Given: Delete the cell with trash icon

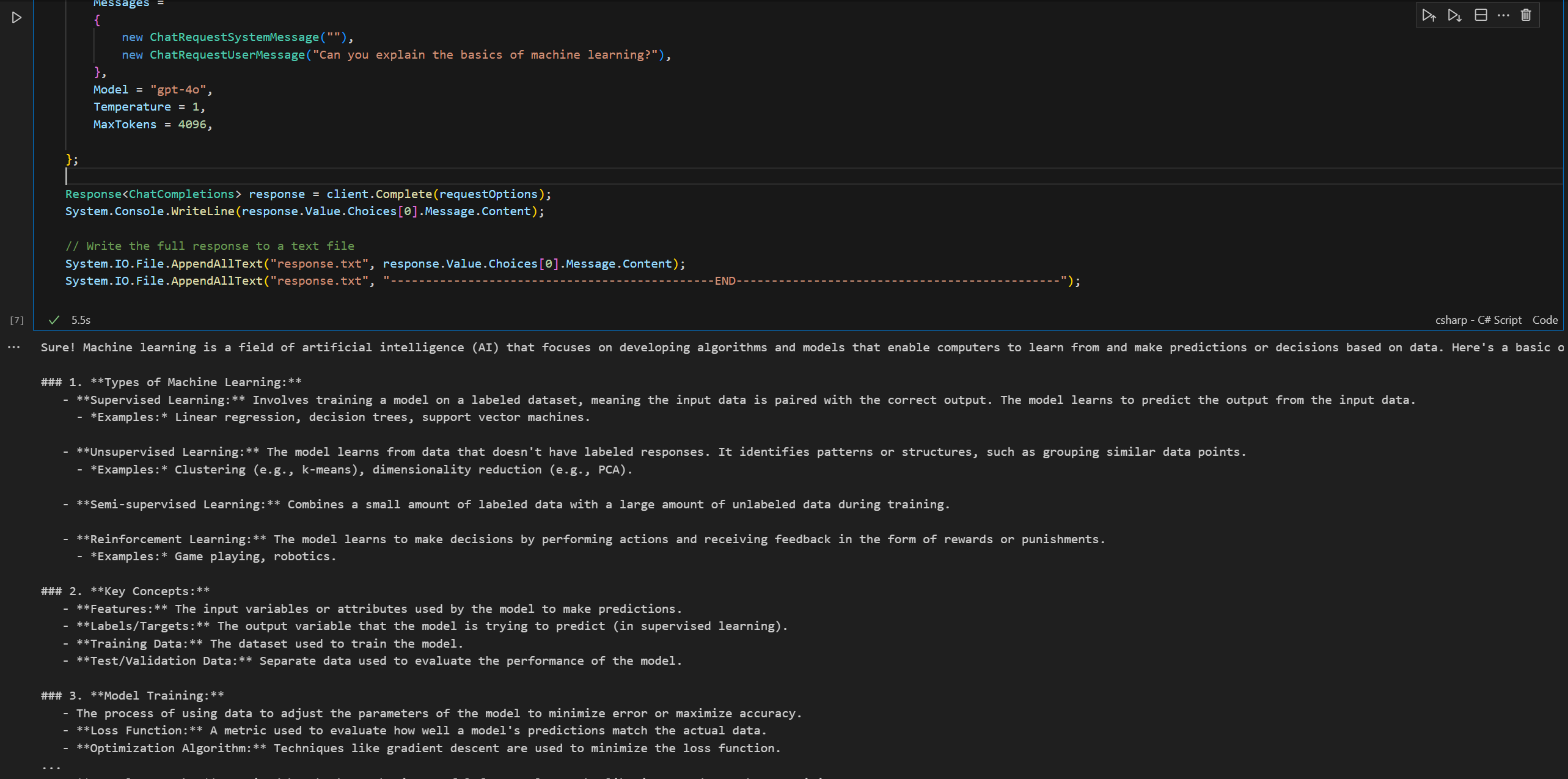Looking at the screenshot, I should (x=1526, y=15).
